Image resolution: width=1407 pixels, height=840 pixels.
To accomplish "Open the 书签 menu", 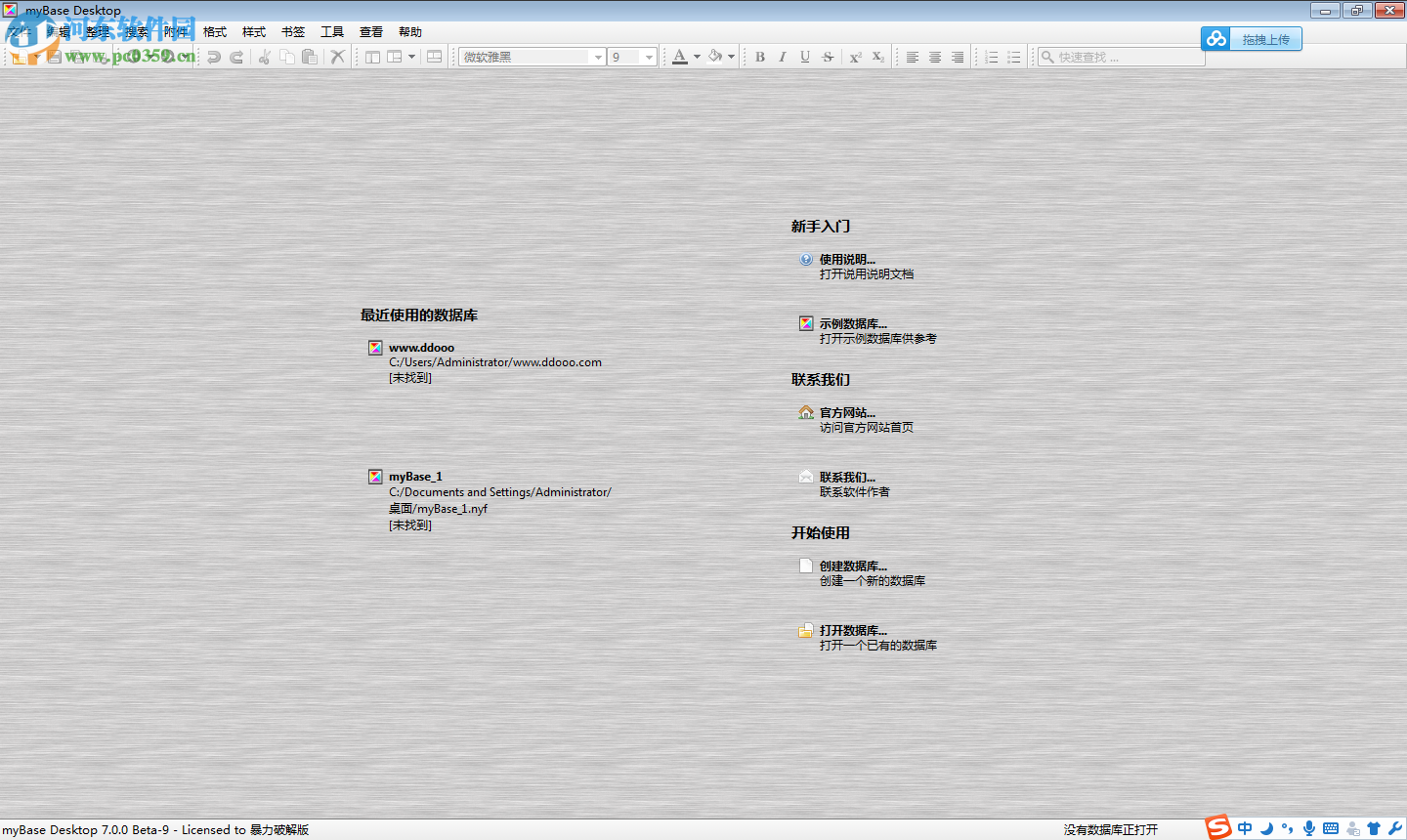I will 293,32.
